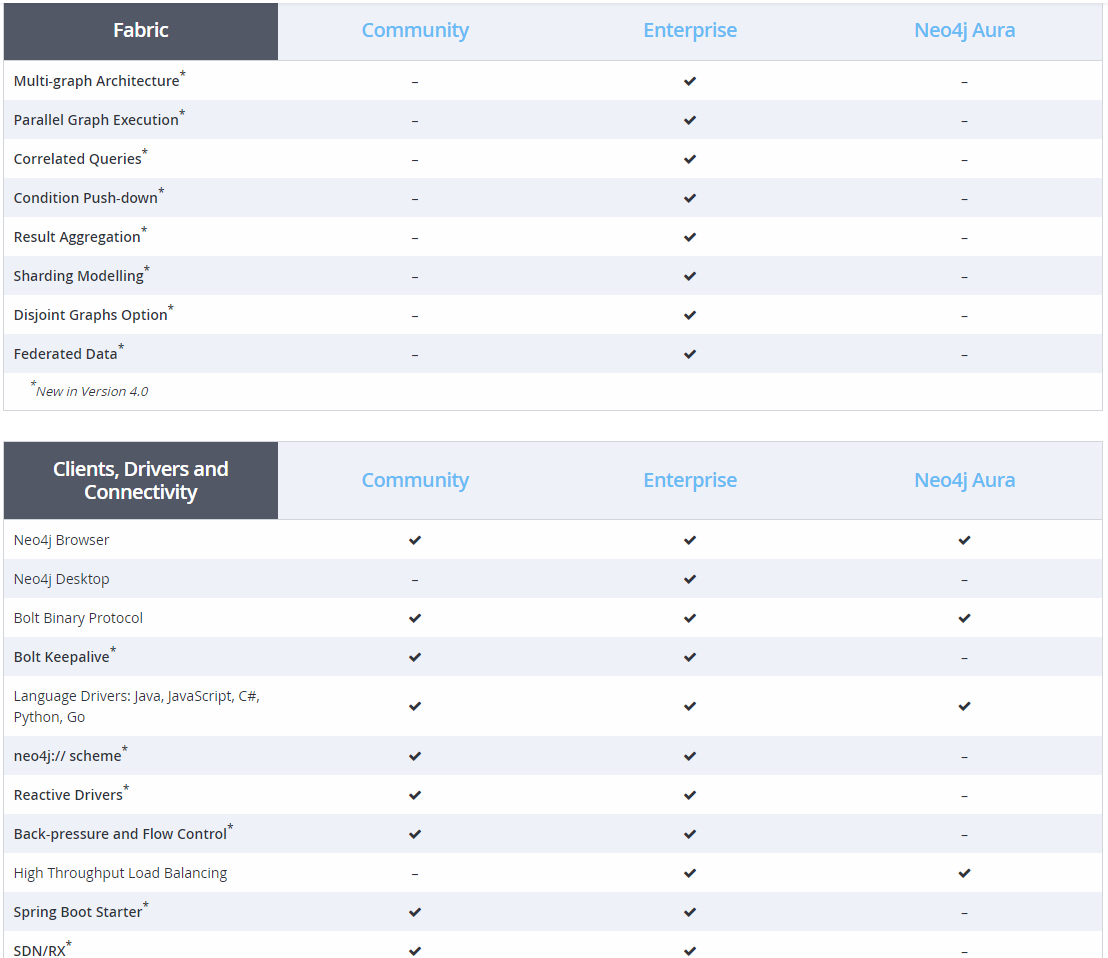Click Enterprise checkmark for Parallel Graph Execution
This screenshot has width=1108, height=958.
coord(690,119)
